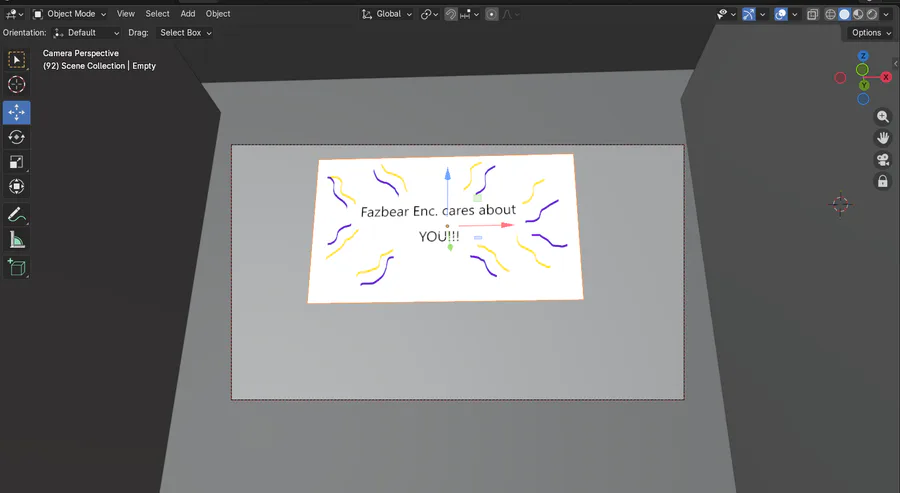The width and height of the screenshot is (900, 493).
Task: Toggle camera view with the camera icon
Action: point(883,160)
